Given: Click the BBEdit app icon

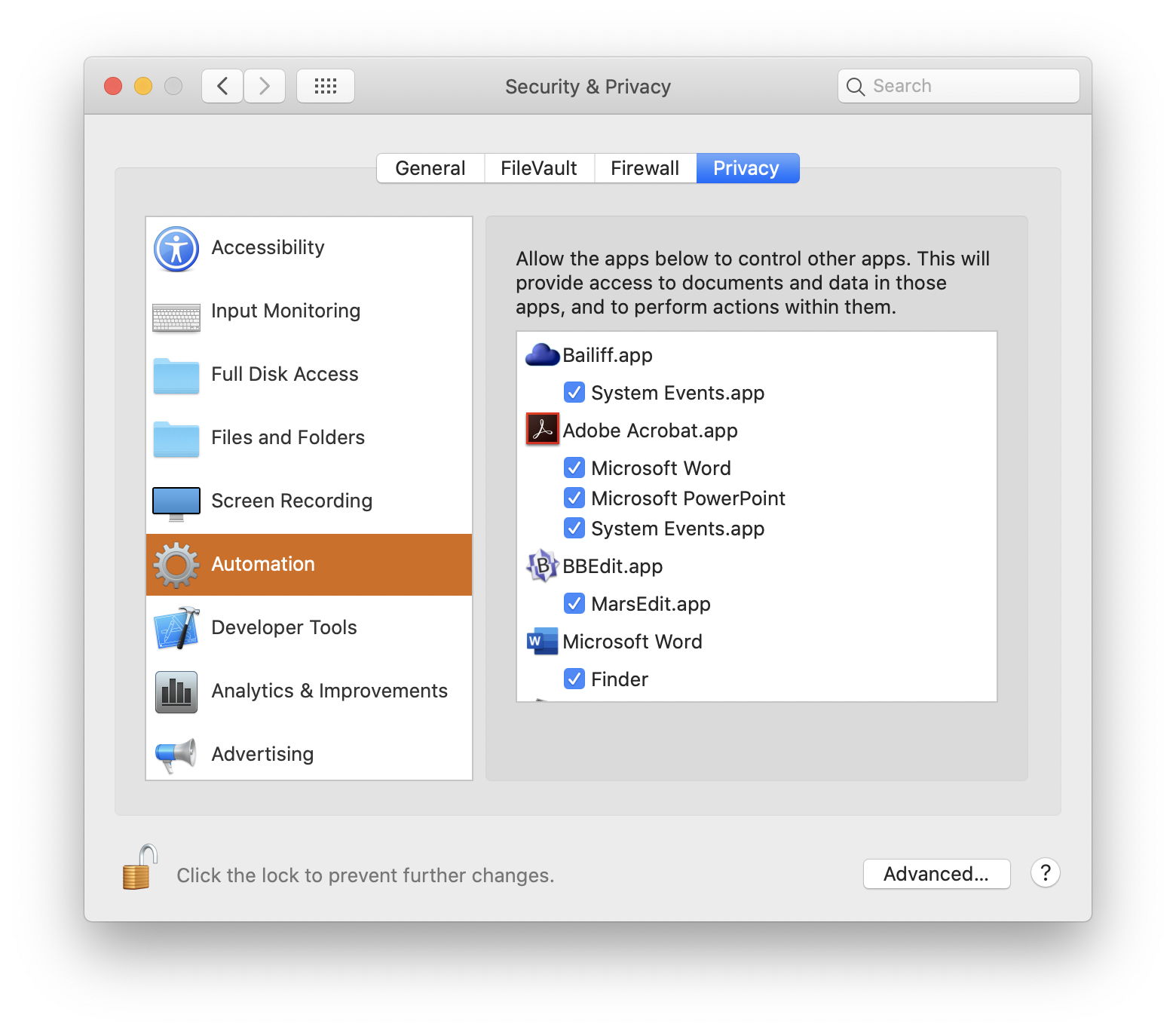Looking at the screenshot, I should (x=542, y=566).
